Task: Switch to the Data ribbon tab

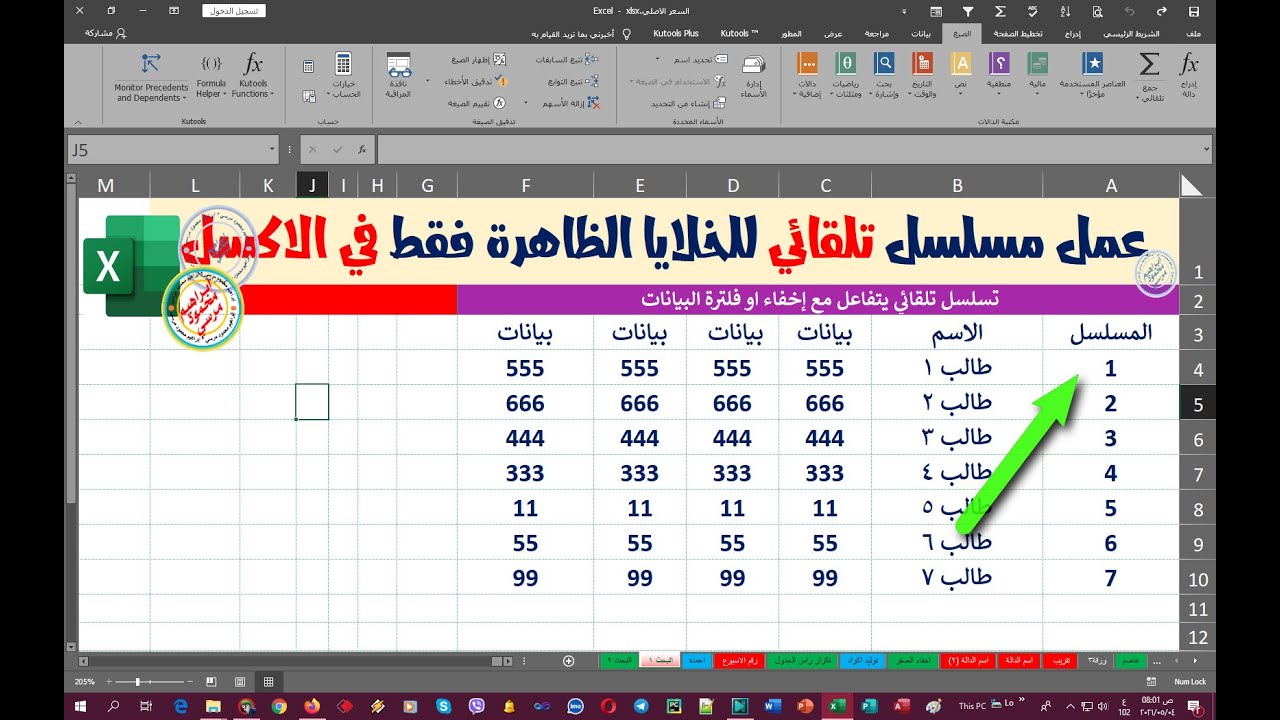Action: [x=920, y=33]
